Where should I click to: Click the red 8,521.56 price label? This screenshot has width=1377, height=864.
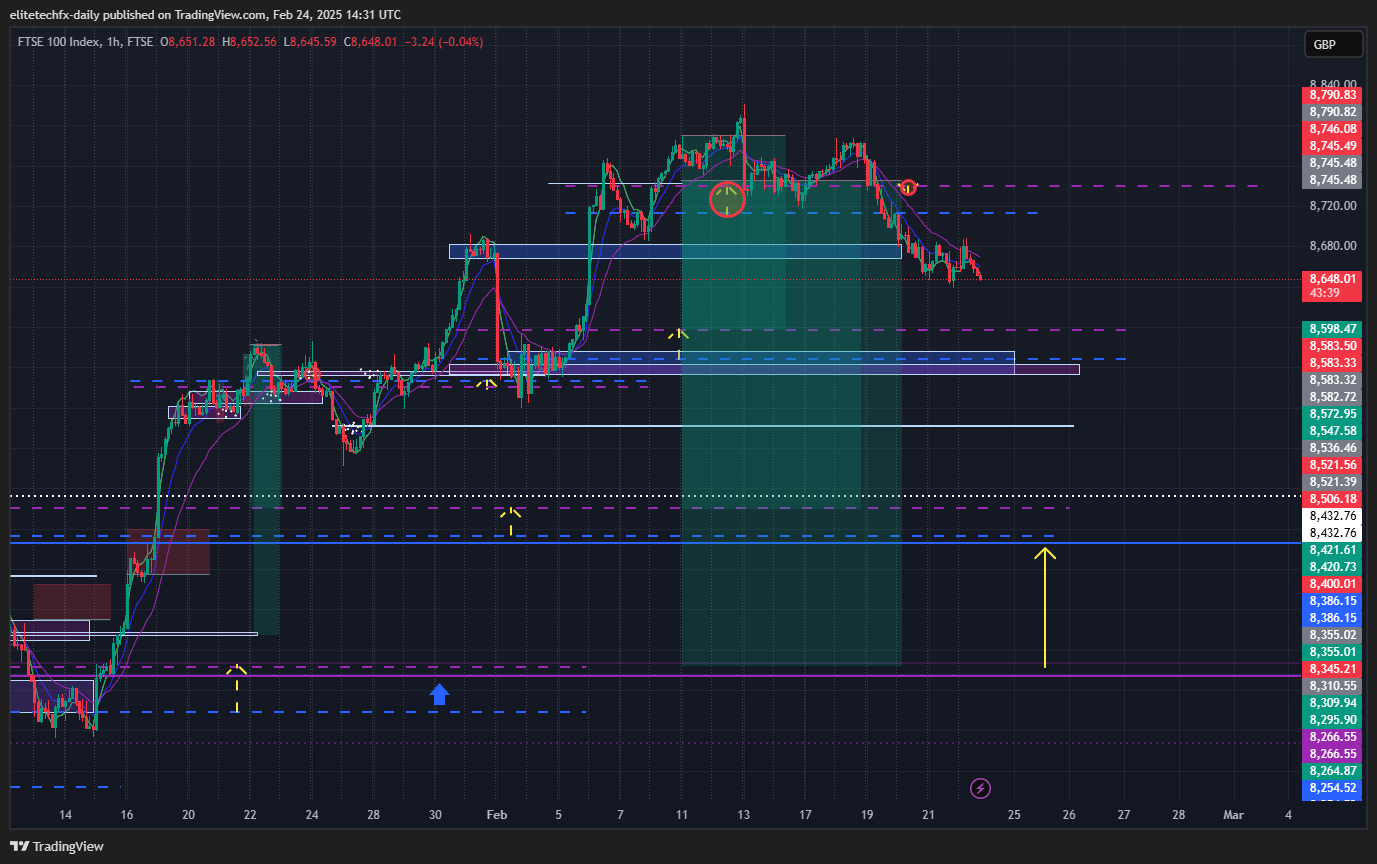pos(1332,465)
